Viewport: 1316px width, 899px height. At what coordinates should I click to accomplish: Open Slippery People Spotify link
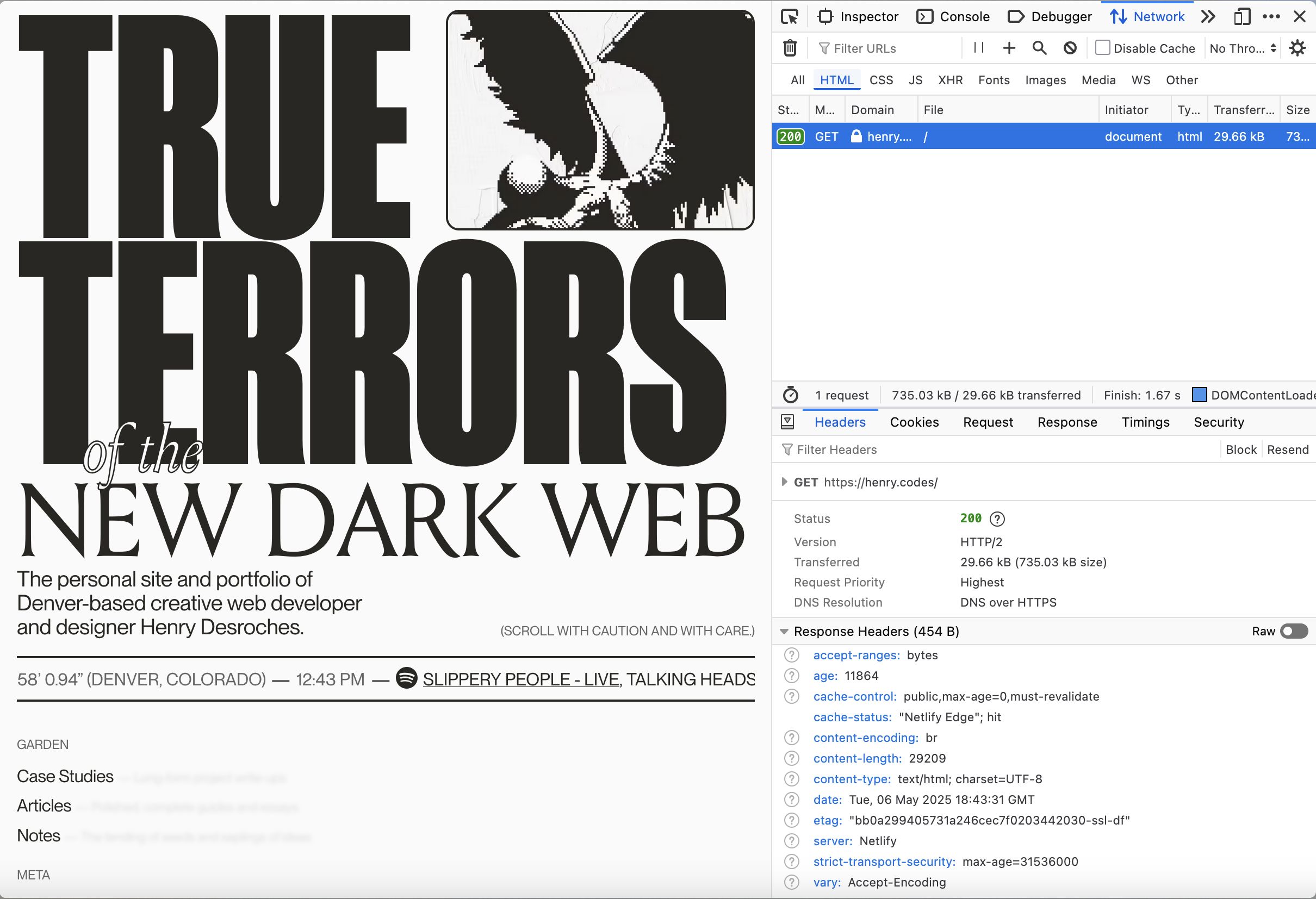(x=520, y=679)
